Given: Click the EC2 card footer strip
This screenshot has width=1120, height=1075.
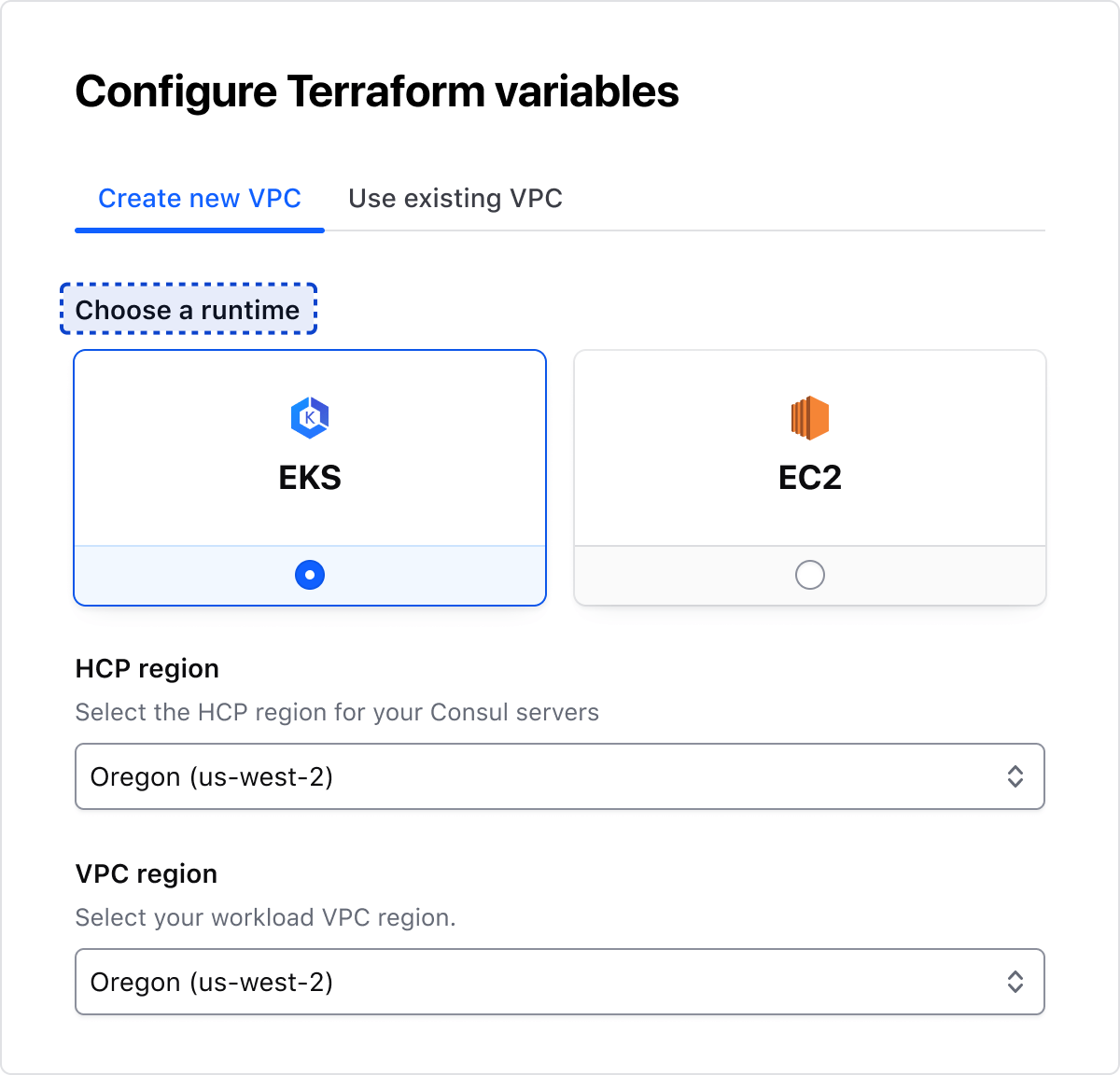Looking at the screenshot, I should (x=933, y=576).
